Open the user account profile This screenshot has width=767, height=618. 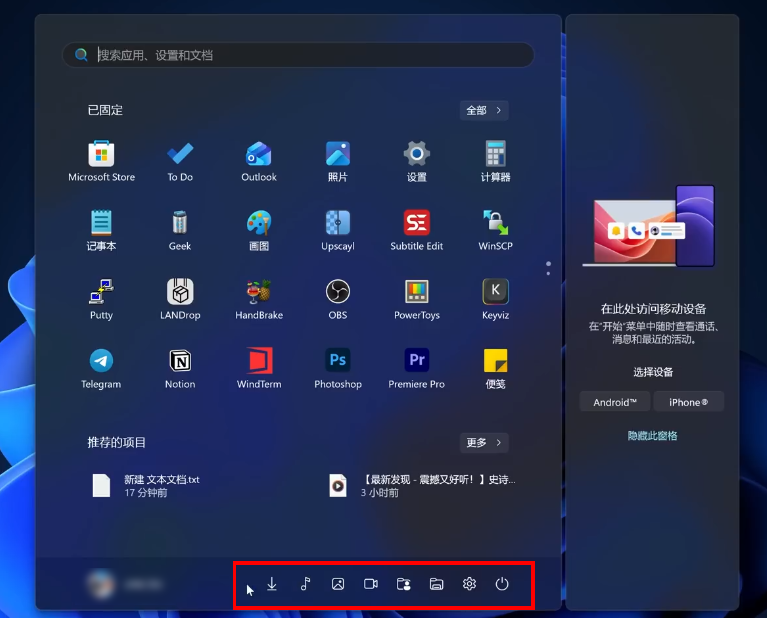(126, 584)
